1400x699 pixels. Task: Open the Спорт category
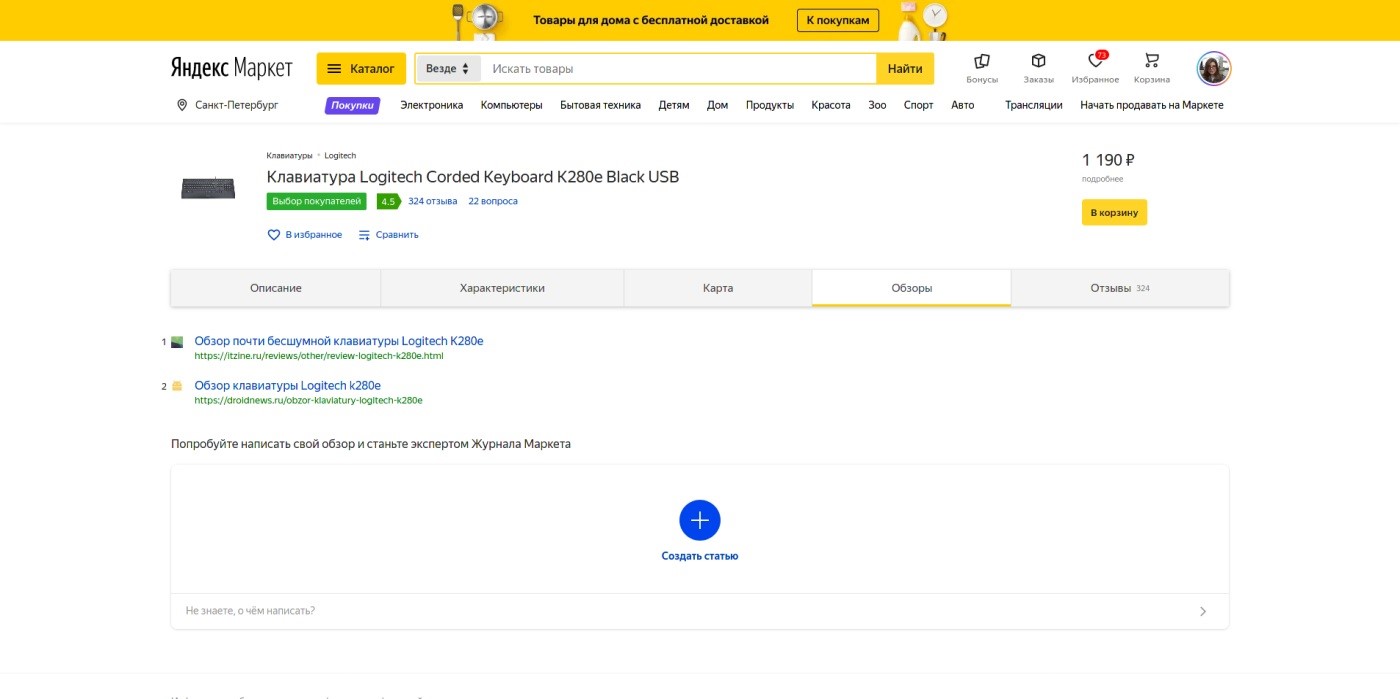coord(918,105)
